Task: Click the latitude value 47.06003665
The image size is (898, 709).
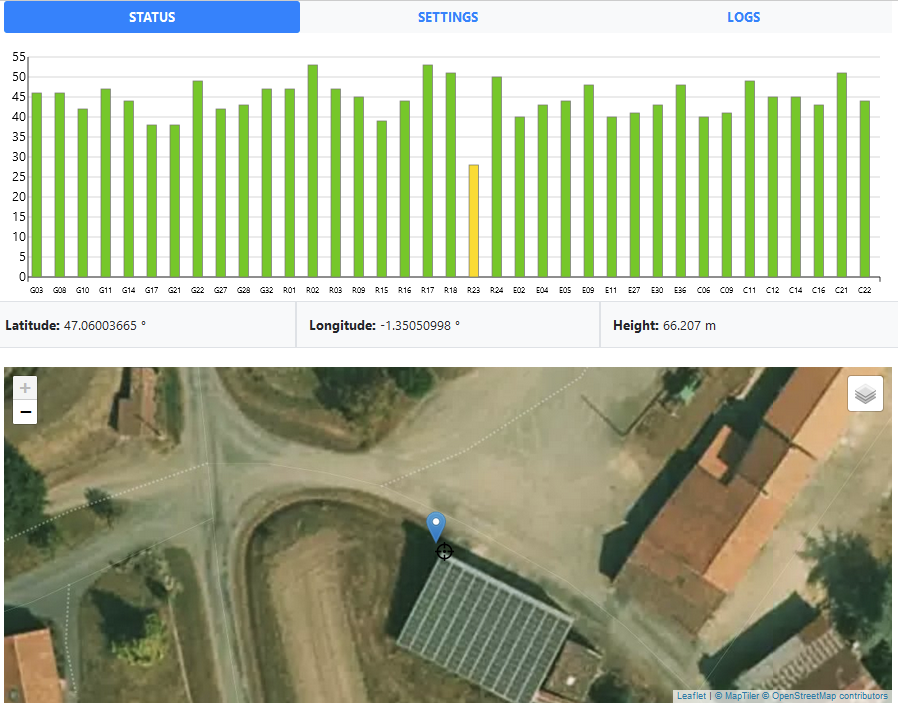Action: [105, 325]
